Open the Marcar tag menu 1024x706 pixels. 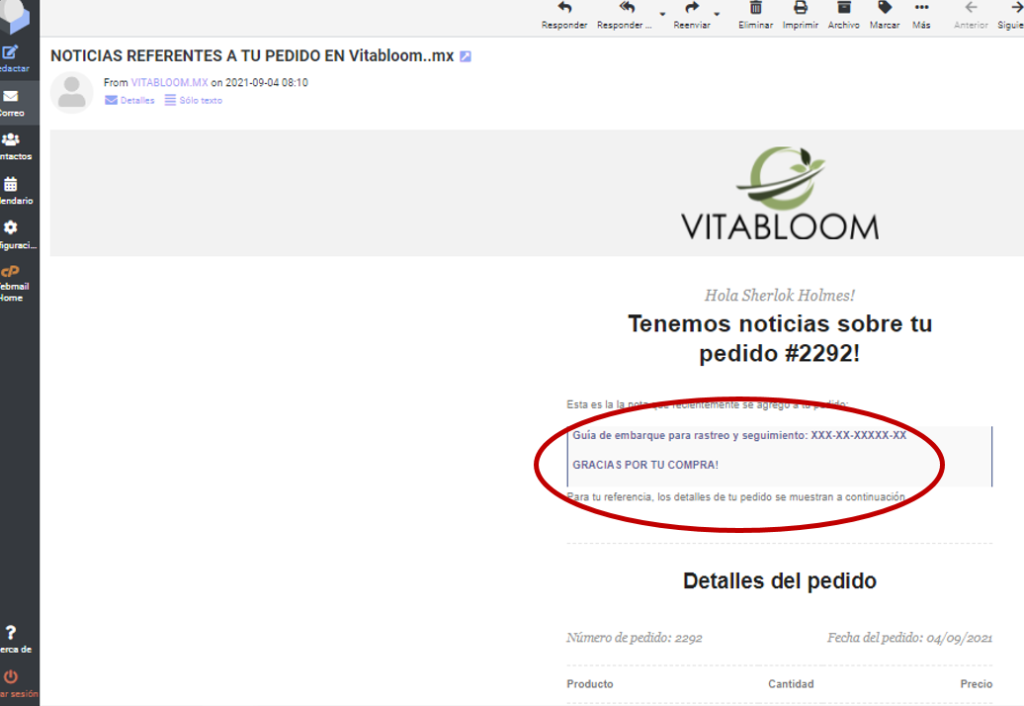[885, 15]
